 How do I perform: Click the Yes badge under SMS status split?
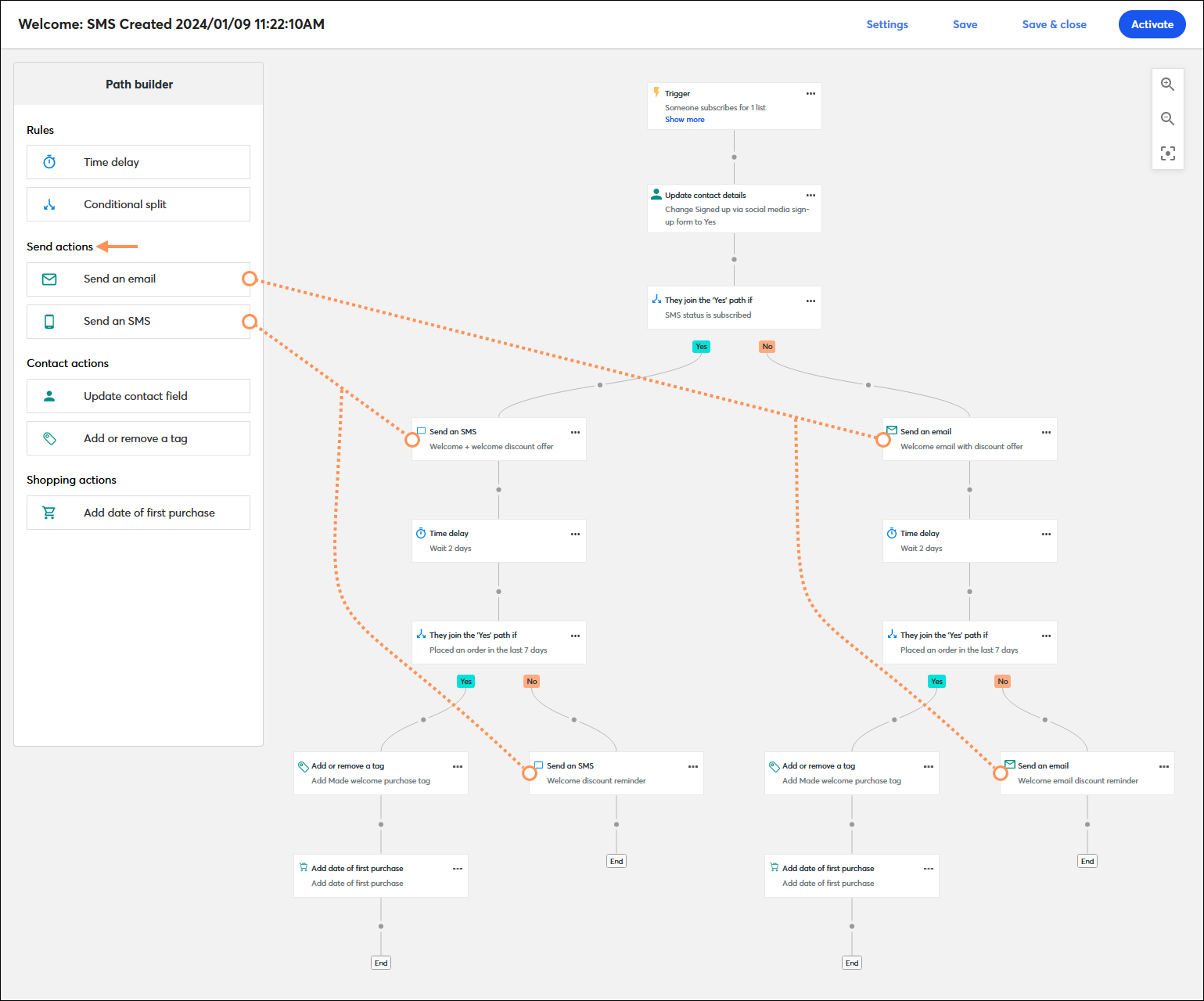[x=701, y=346]
